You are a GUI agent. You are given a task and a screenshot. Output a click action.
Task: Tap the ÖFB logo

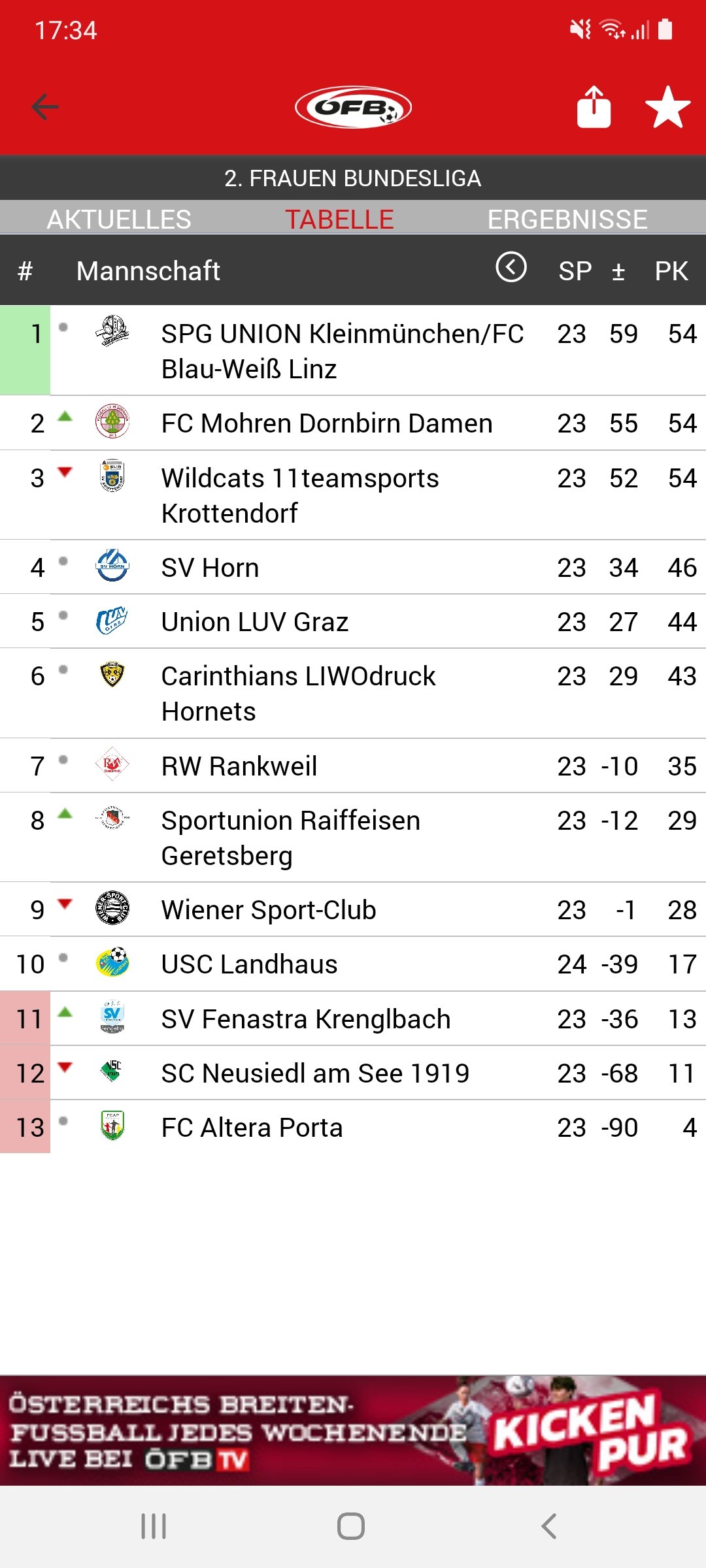353,107
